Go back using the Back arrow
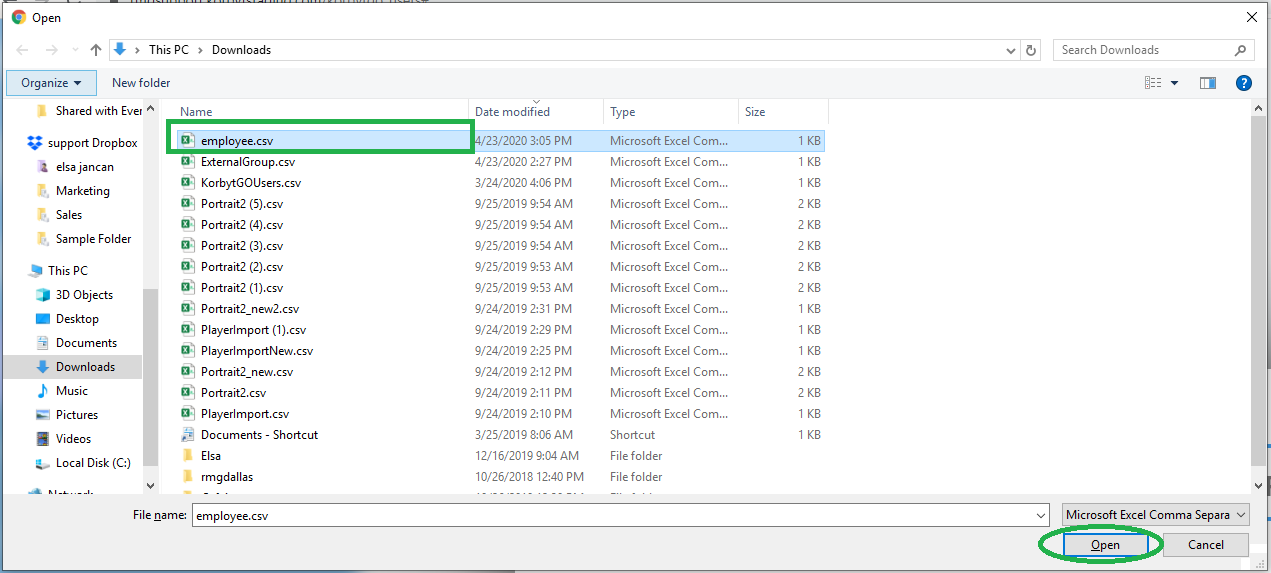Screen dimensions: 1271x573 21,50
